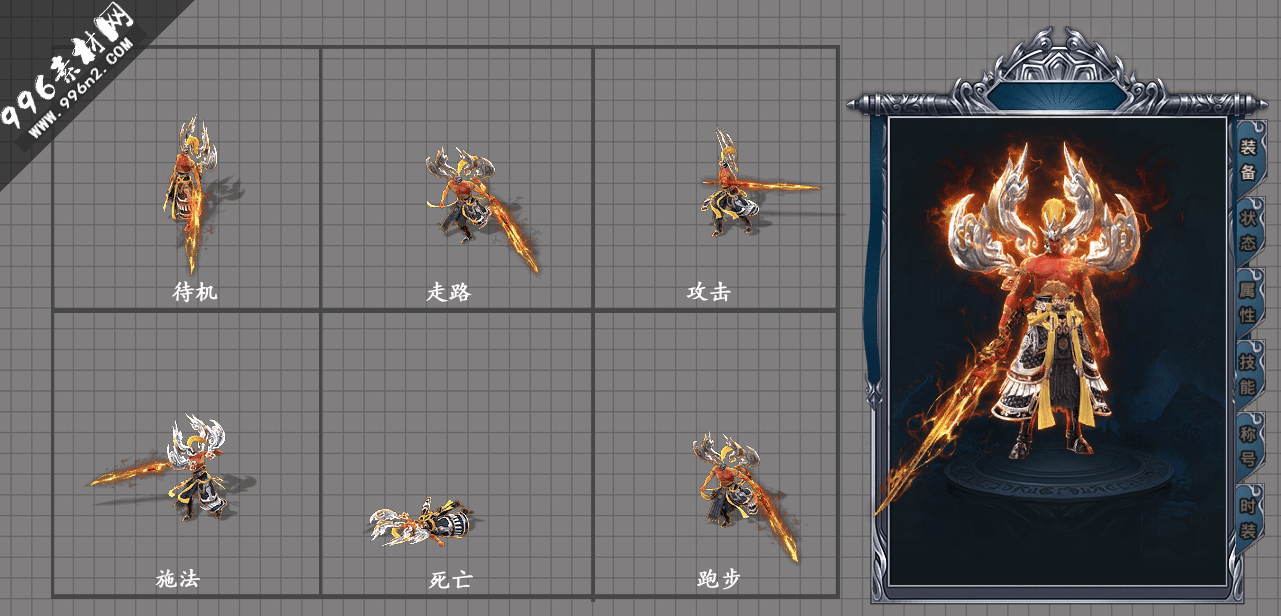Select the 属性 attributes tab

click(1248, 302)
